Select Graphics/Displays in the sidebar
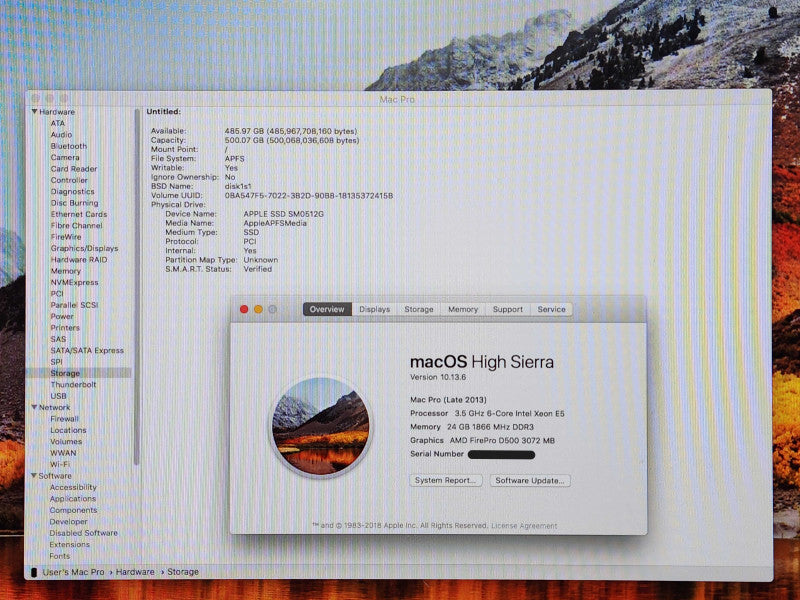This screenshot has height=600, width=800. coord(84,248)
